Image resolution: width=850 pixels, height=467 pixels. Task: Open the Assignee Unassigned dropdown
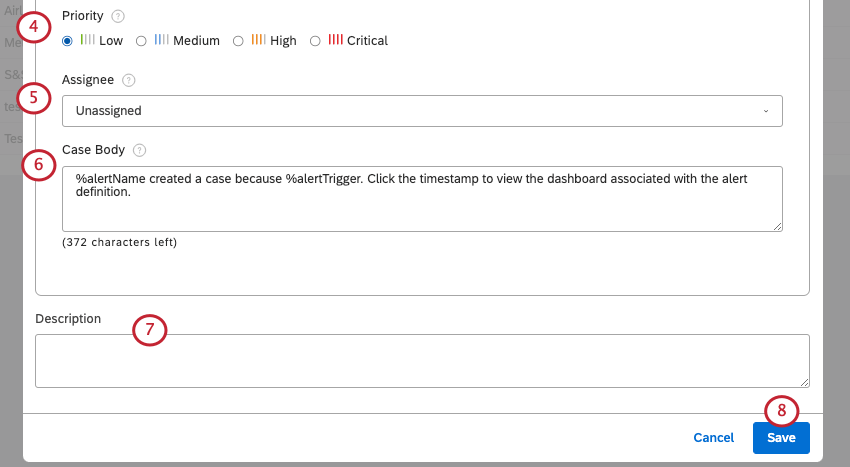422,111
